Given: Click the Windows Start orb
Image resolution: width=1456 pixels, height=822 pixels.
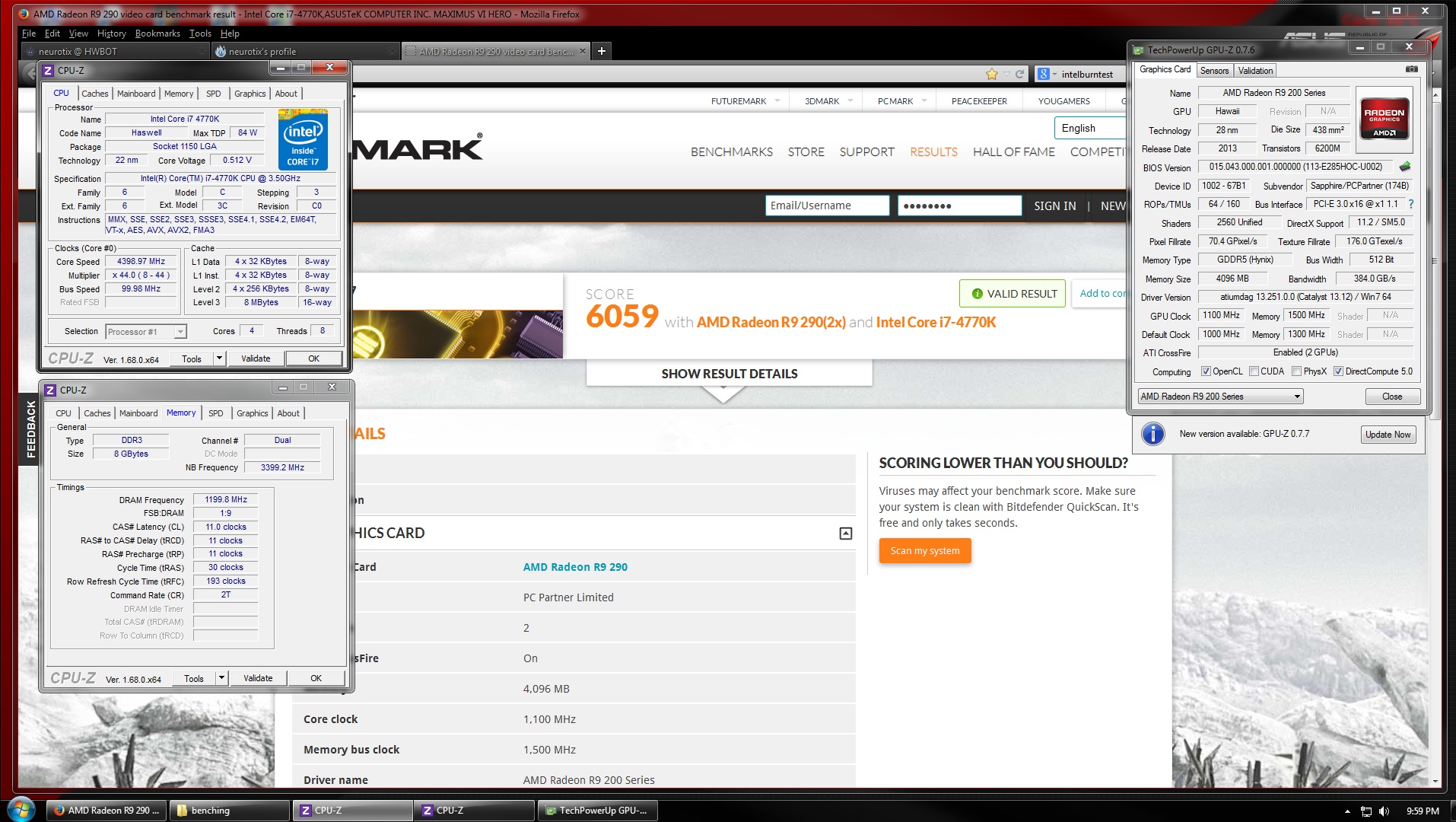Looking at the screenshot, I should pyautogui.click(x=20, y=810).
